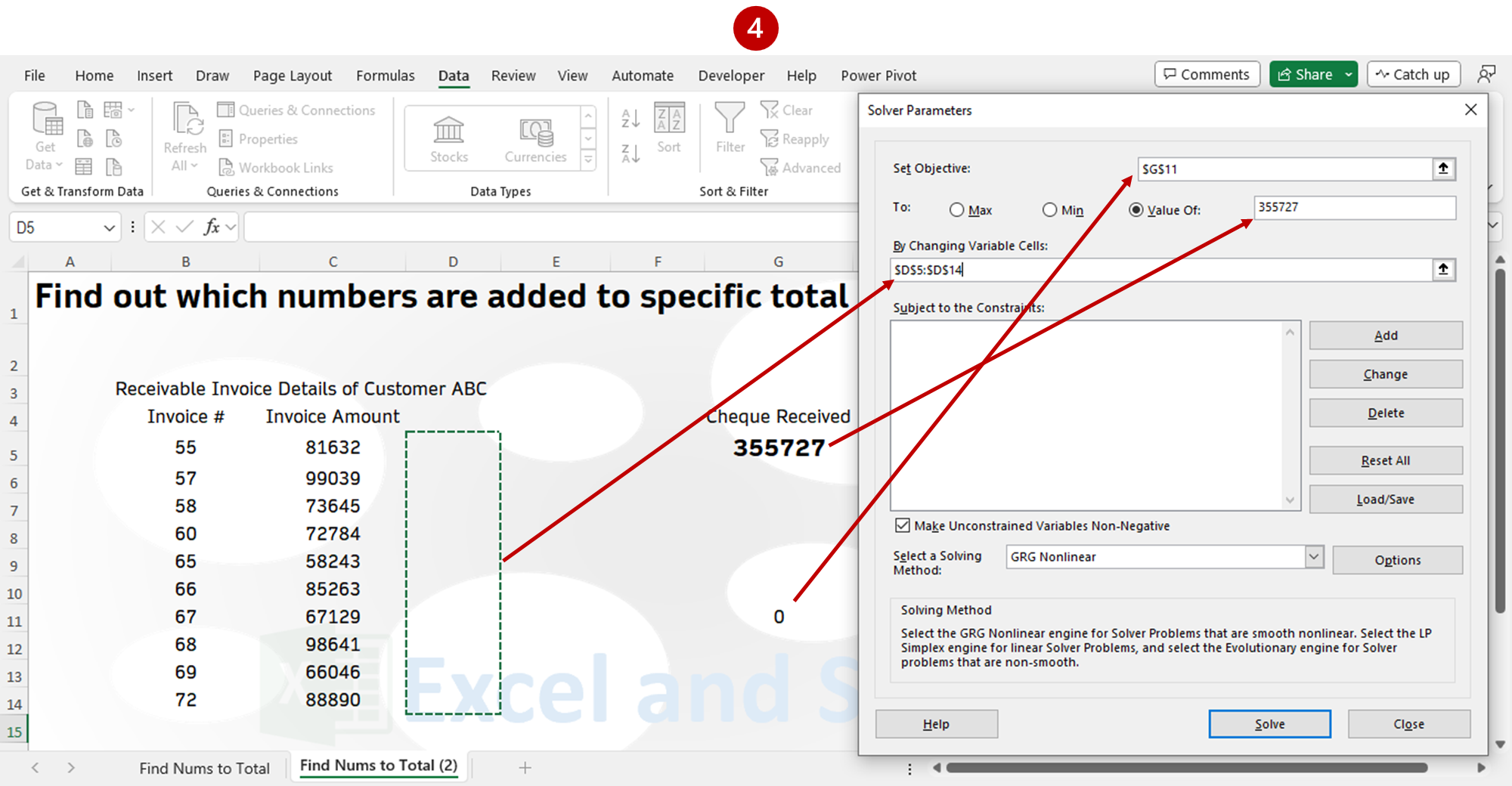Screen dimensions: 1512x786
Task: Click the Solve button
Action: [x=1269, y=723]
